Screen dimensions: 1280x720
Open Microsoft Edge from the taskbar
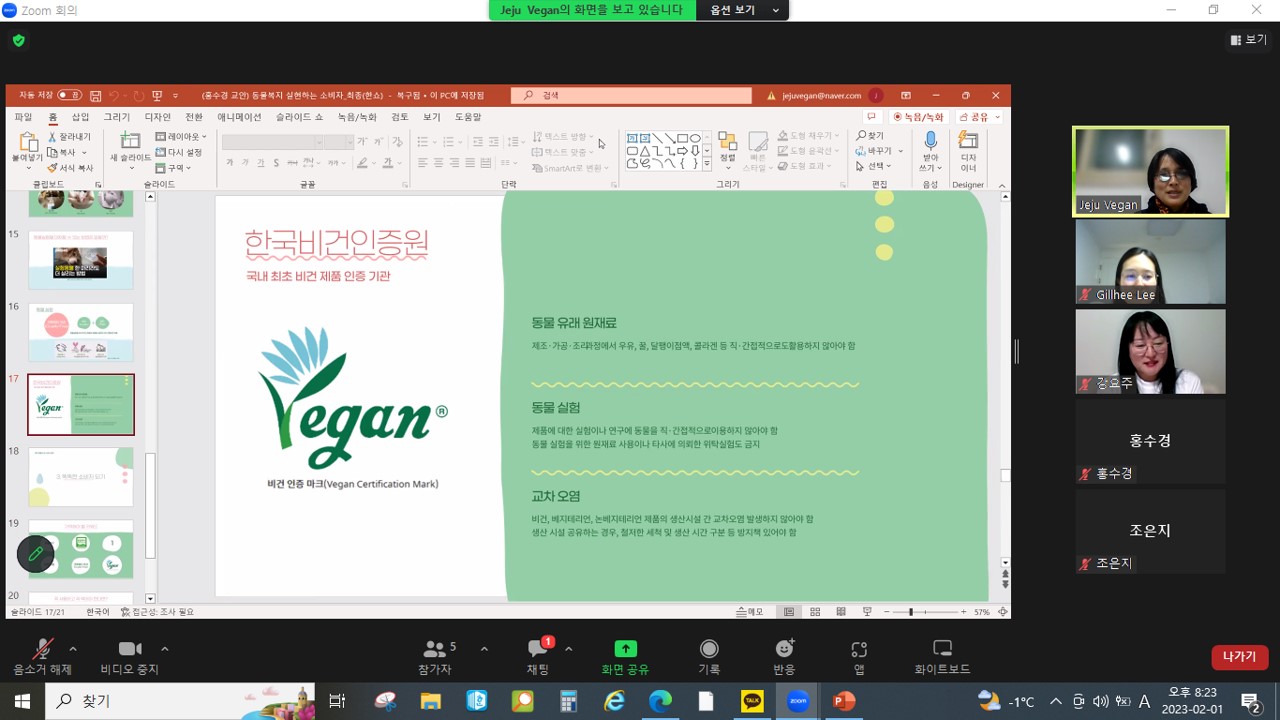[x=660, y=701]
